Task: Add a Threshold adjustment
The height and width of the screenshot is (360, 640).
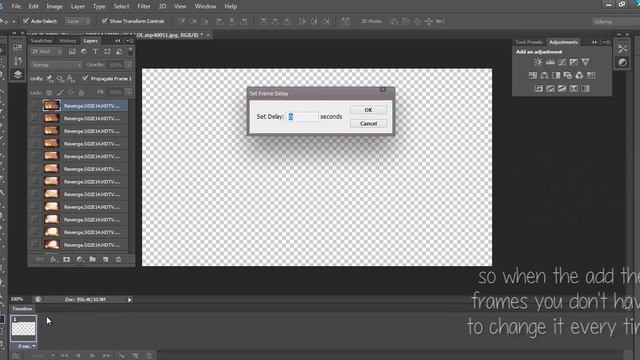Action: pos(562,89)
